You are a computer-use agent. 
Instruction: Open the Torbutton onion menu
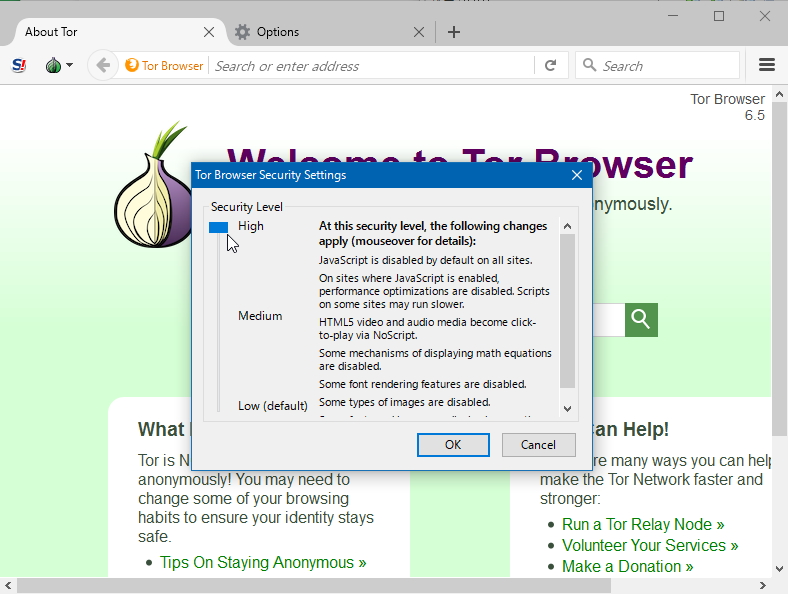[59, 65]
